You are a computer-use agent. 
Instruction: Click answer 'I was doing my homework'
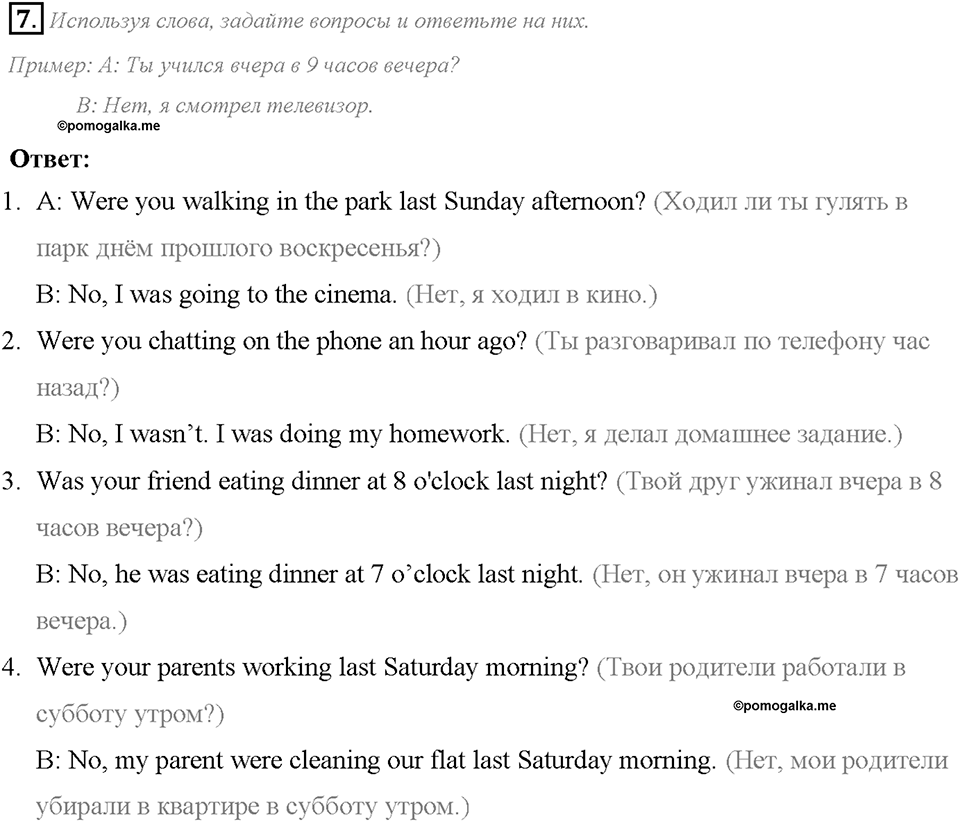(x=362, y=435)
